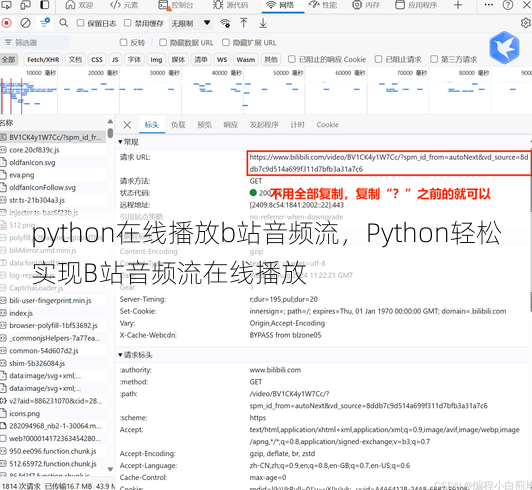Click the request list scrollbar thumb

pos(110,132)
